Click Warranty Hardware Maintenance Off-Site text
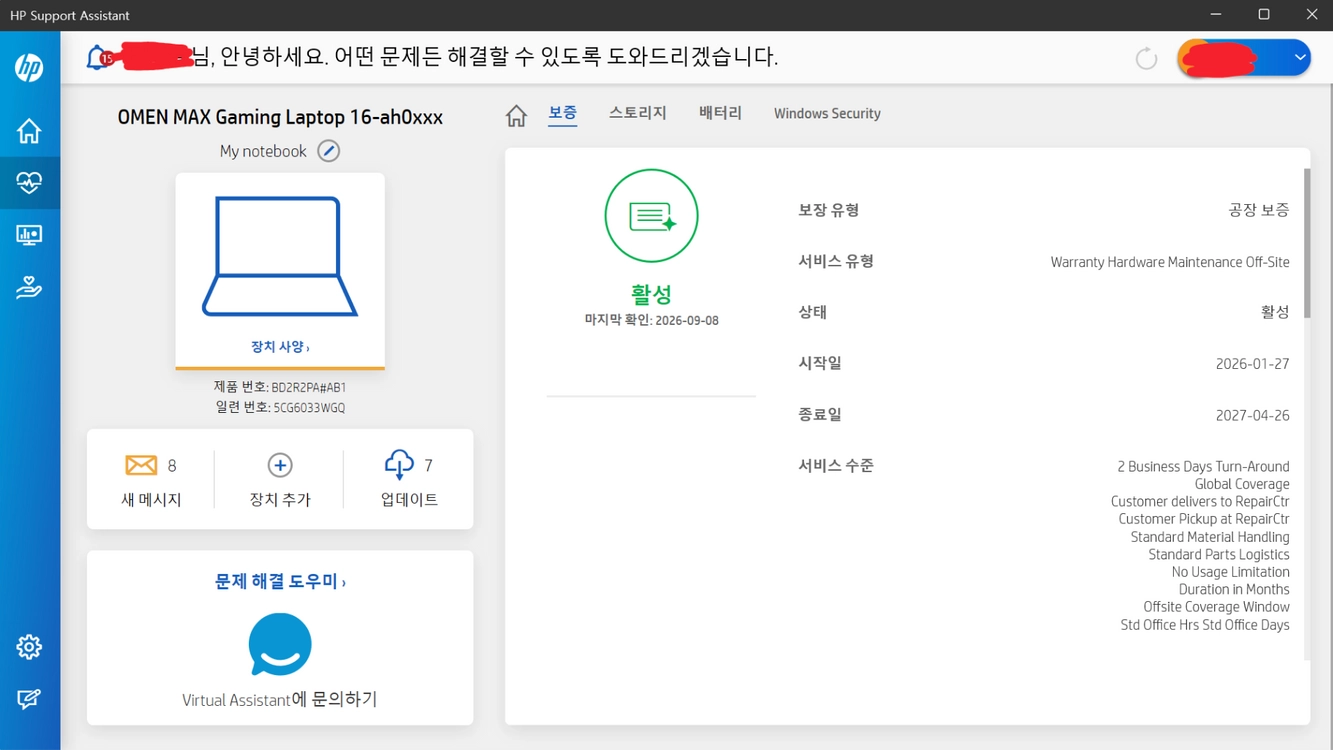The height and width of the screenshot is (750, 1333). point(1170,262)
